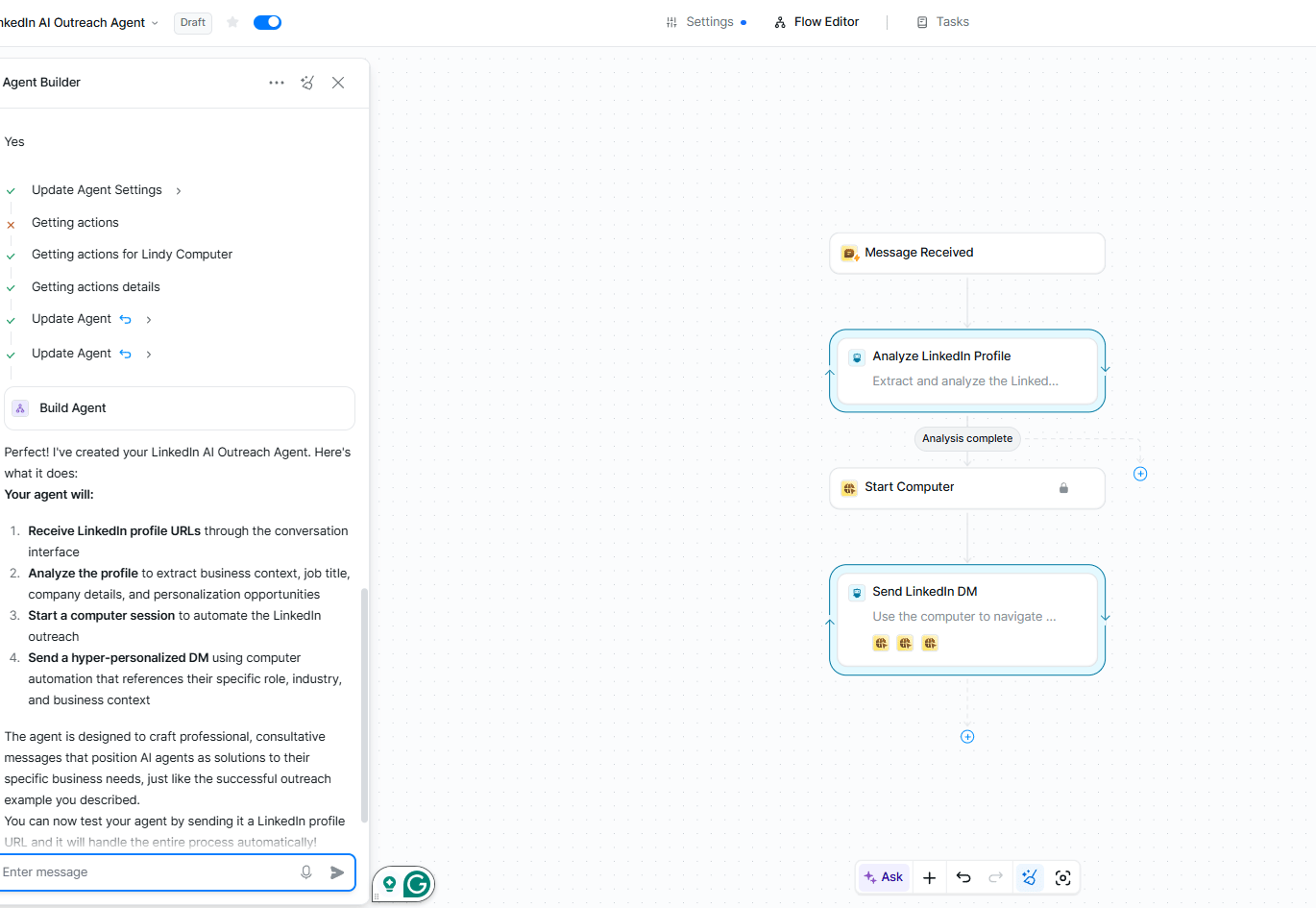This screenshot has width=1316, height=908.
Task: Star the LinkedIn AI Outreach Agent
Action: point(232,22)
